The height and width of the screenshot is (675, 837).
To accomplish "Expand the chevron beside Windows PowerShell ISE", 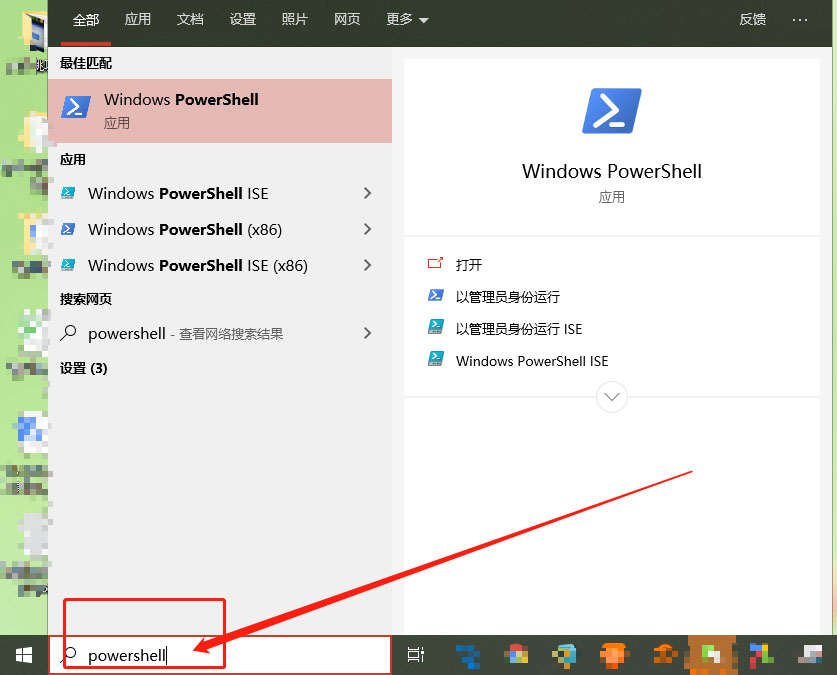I will pyautogui.click(x=367, y=193).
